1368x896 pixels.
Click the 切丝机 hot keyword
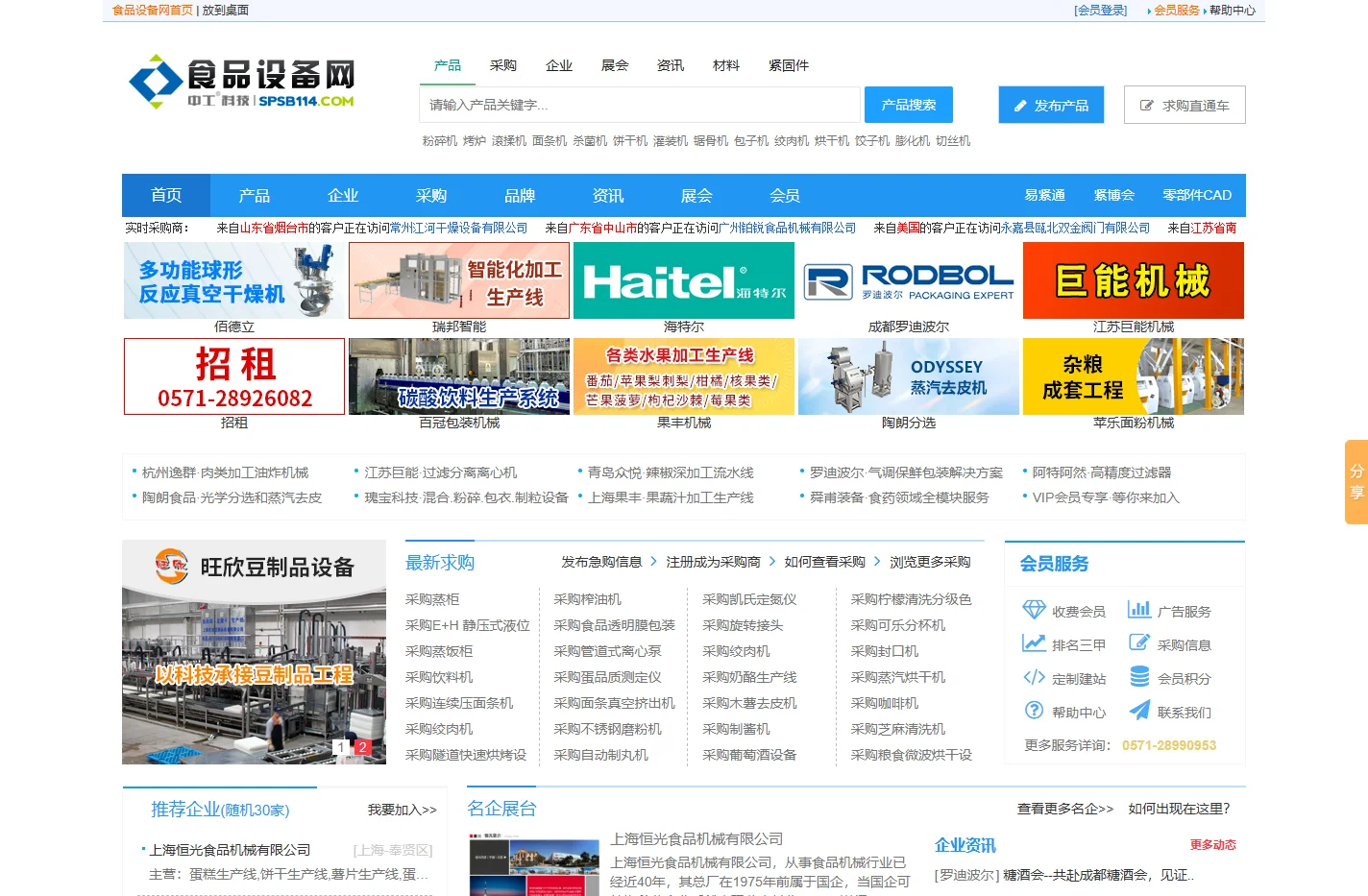pyautogui.click(x=953, y=141)
